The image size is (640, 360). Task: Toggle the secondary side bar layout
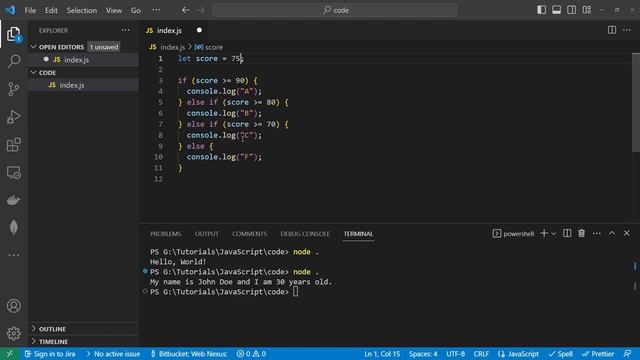(x=571, y=10)
